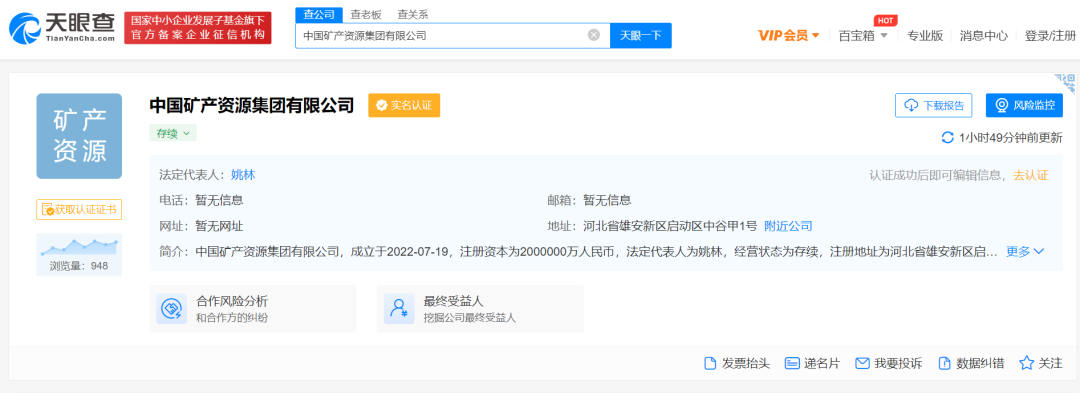The height and width of the screenshot is (393, 1080).
Task: Open 消息中心 in the header
Action: point(984,36)
